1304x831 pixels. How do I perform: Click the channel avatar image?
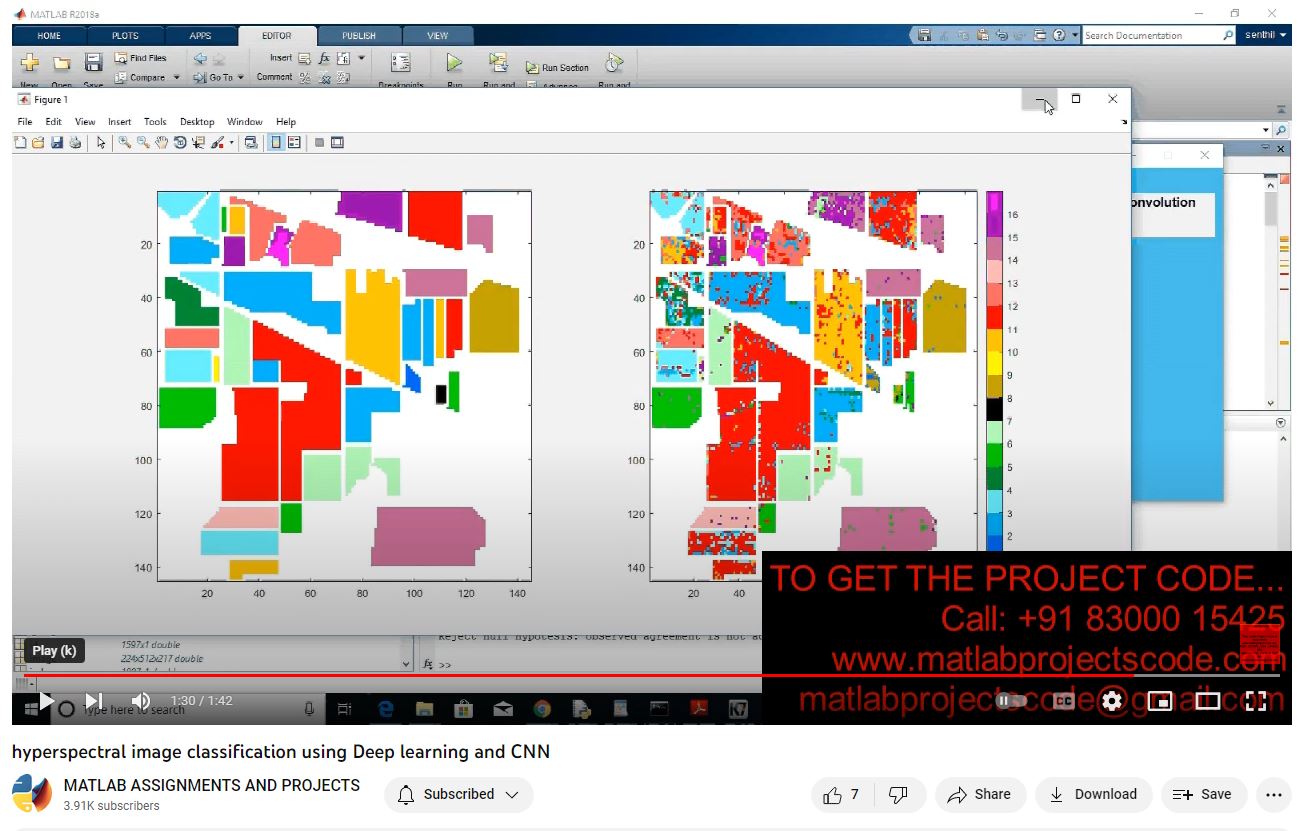(32, 794)
